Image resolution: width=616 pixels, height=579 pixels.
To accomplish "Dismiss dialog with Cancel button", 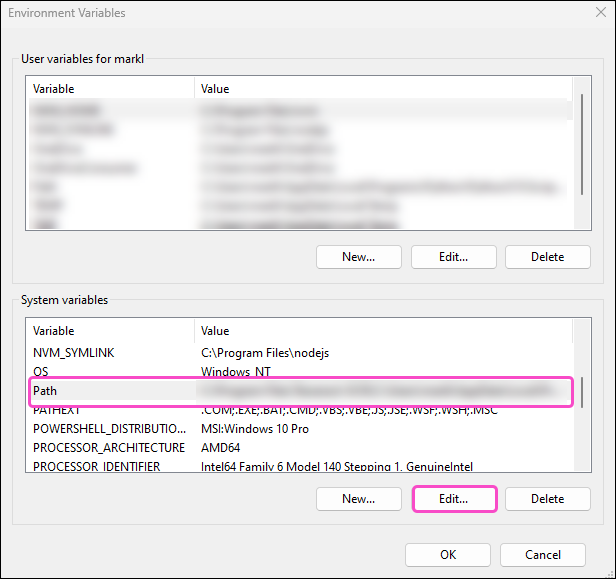I will [x=543, y=555].
